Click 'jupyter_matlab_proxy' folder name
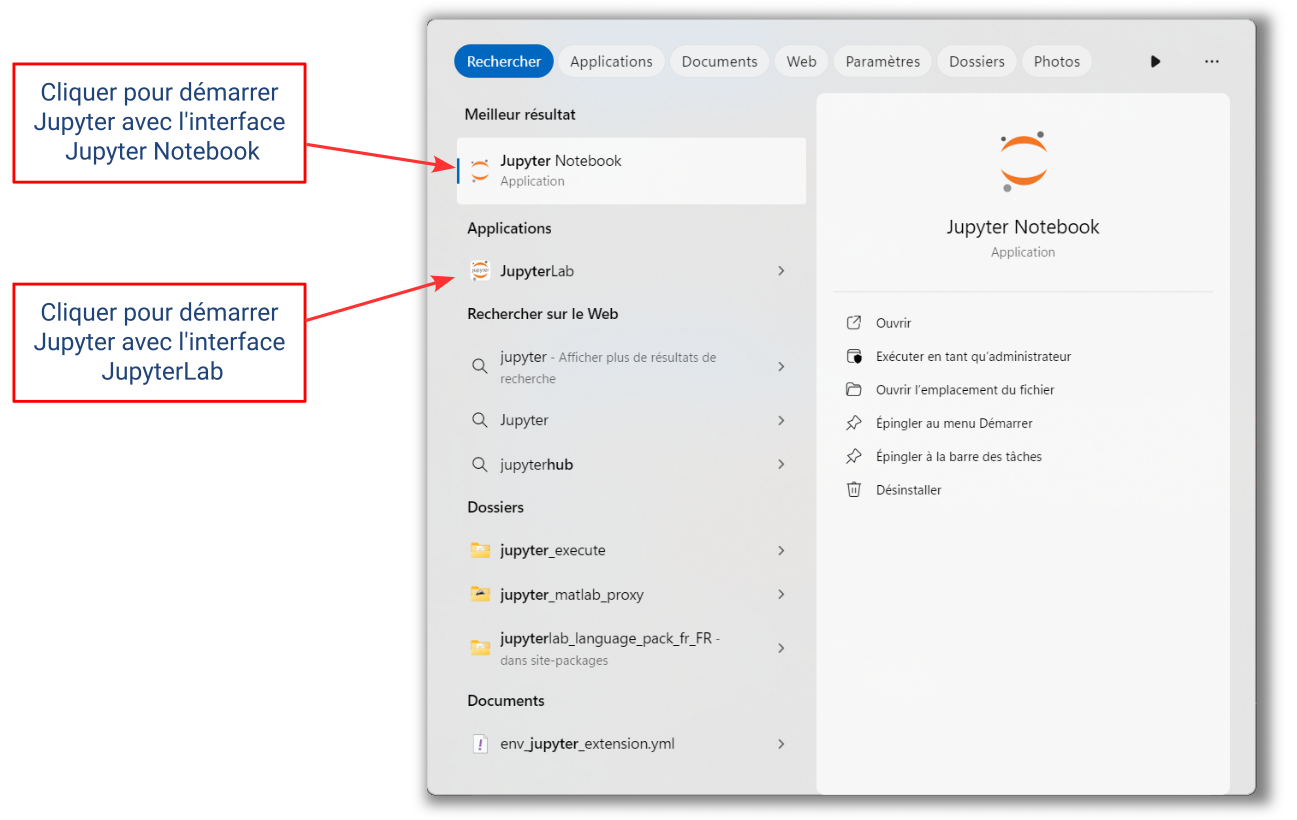 [572, 594]
